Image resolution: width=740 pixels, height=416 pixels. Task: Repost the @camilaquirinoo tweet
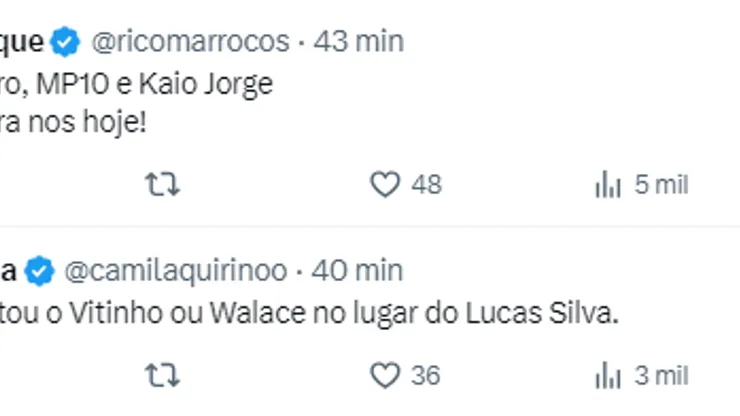tap(162, 375)
